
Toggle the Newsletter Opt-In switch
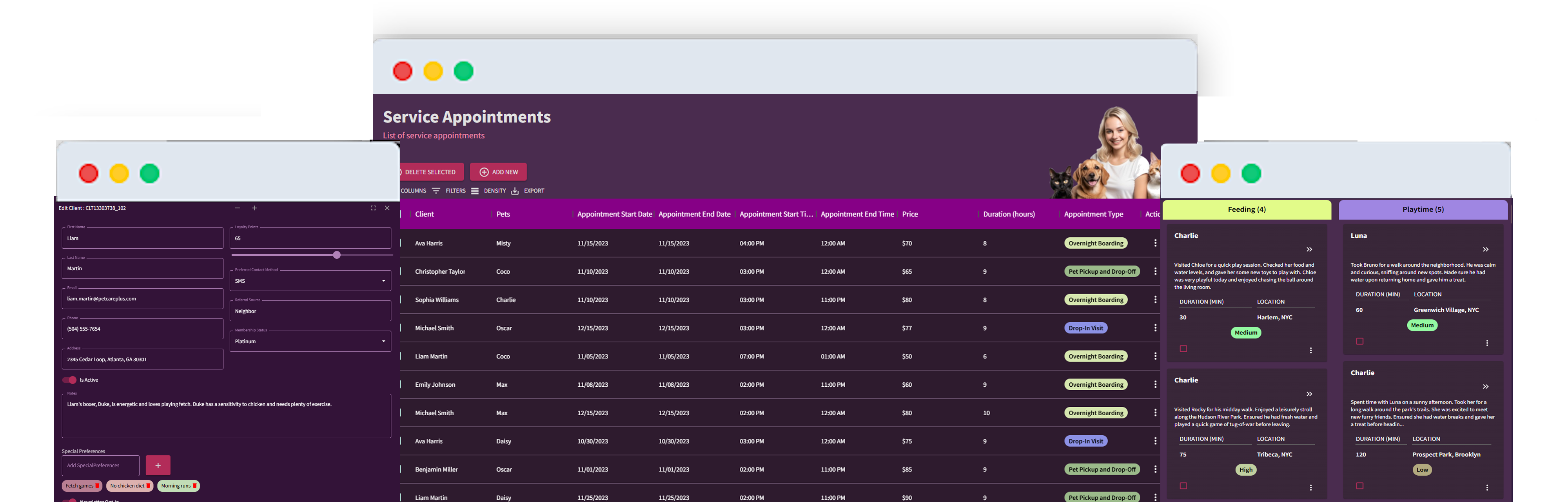coord(71,500)
